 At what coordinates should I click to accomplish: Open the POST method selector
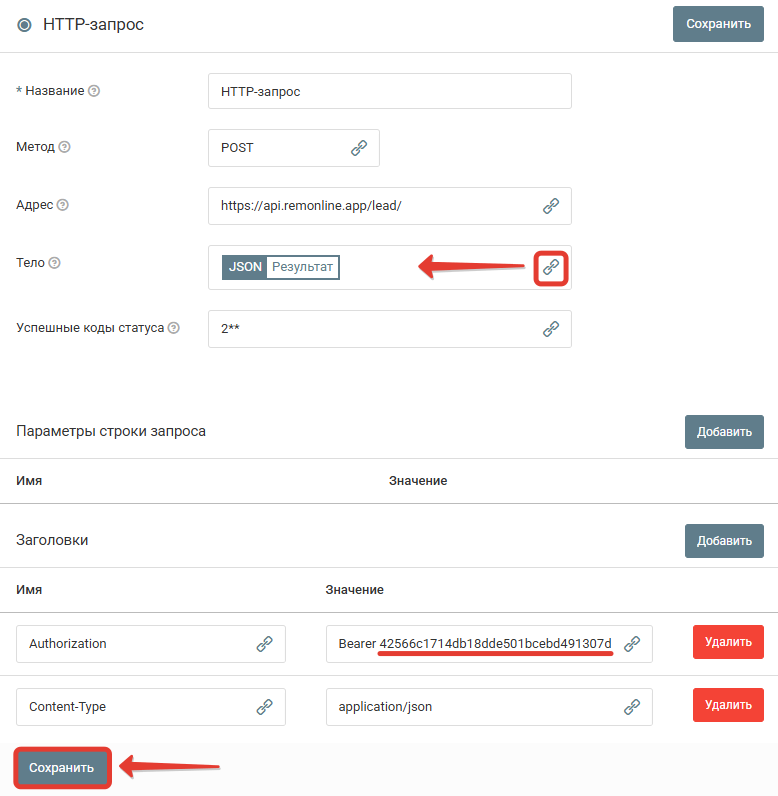pyautogui.click(x=293, y=148)
